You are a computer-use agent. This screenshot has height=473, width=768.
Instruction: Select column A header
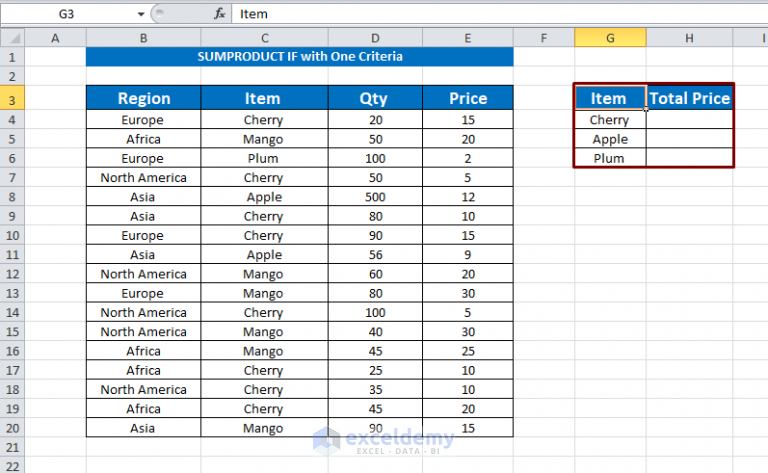[x=55, y=38]
